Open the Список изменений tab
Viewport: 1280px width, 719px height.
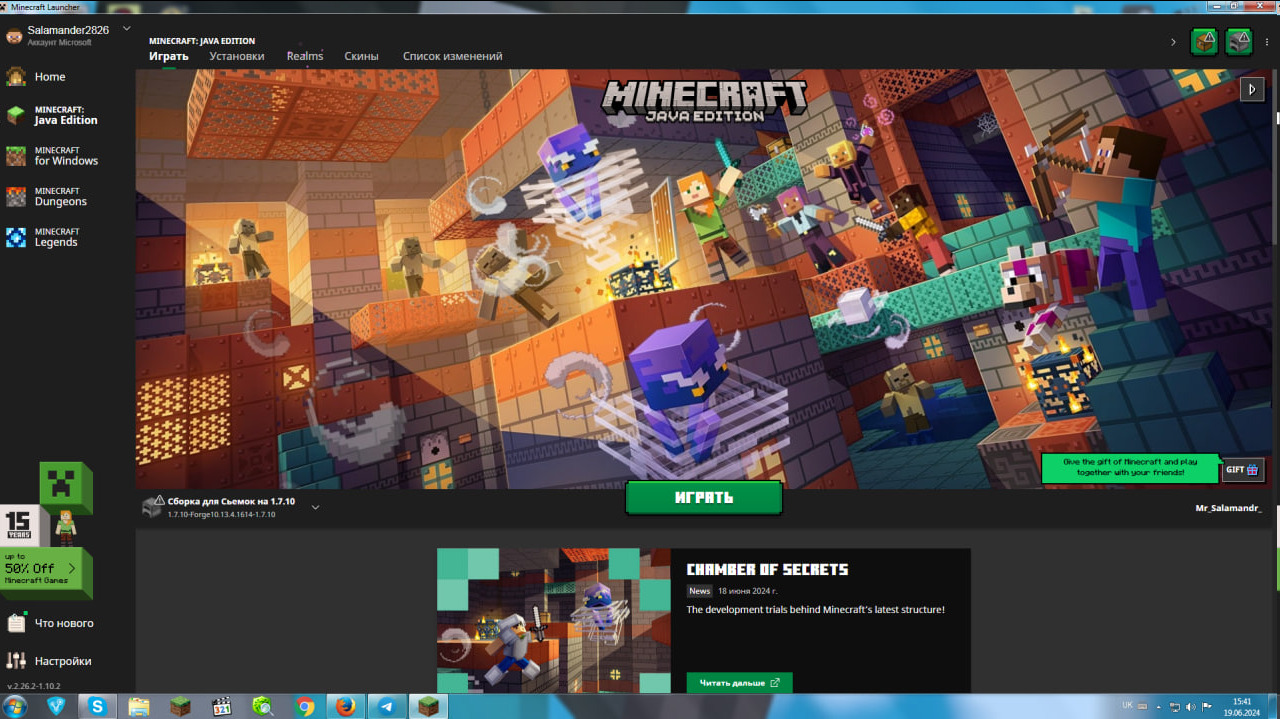pos(452,57)
